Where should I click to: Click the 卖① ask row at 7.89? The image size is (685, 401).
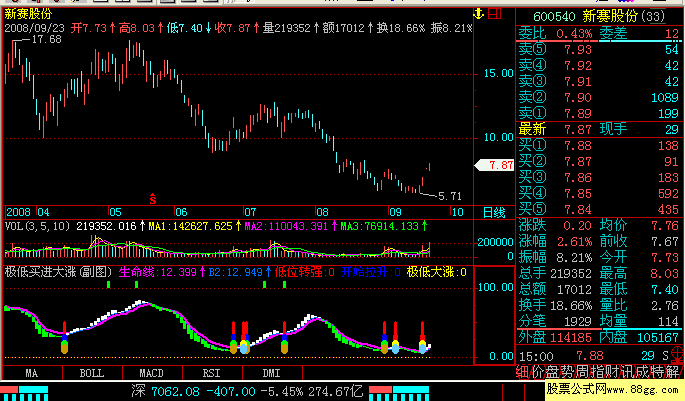pos(599,114)
